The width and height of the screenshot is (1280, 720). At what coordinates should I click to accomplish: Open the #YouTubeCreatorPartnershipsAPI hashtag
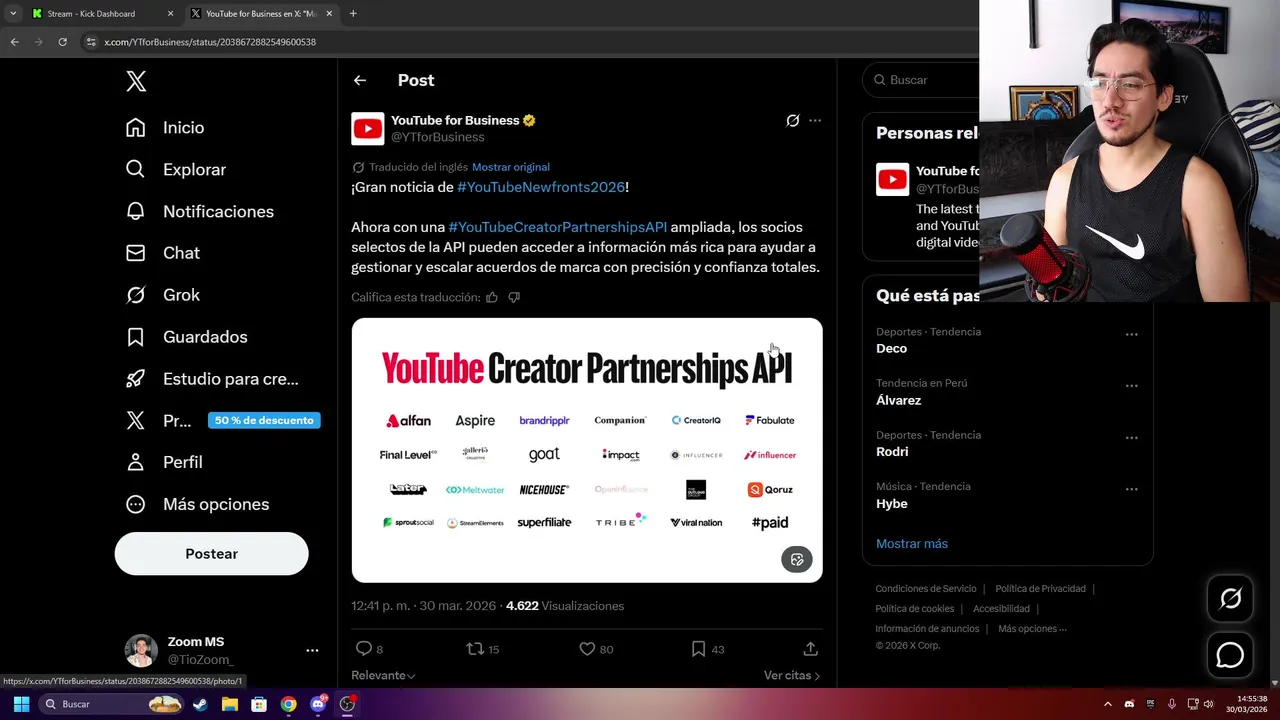(x=557, y=227)
